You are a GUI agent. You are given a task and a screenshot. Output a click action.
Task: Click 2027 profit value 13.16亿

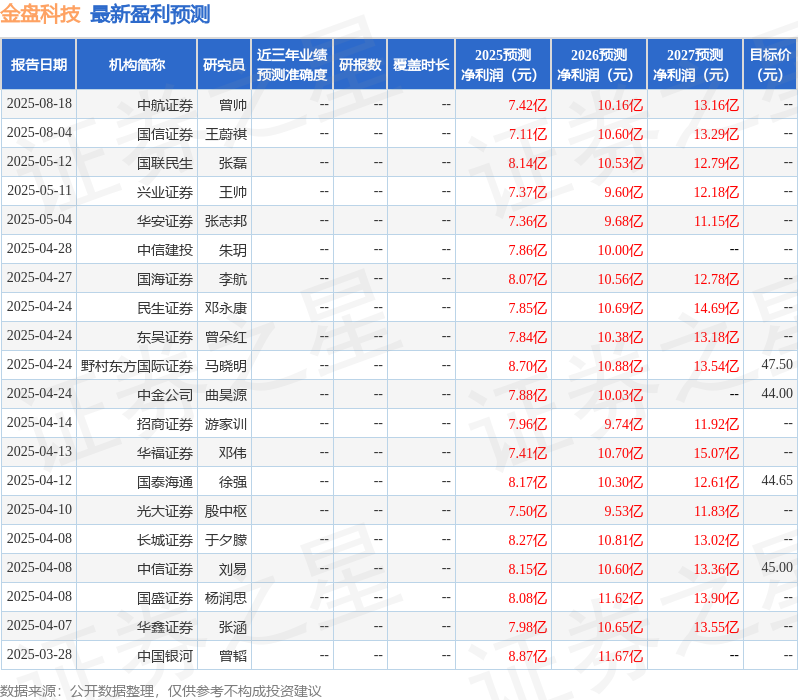pos(717,105)
